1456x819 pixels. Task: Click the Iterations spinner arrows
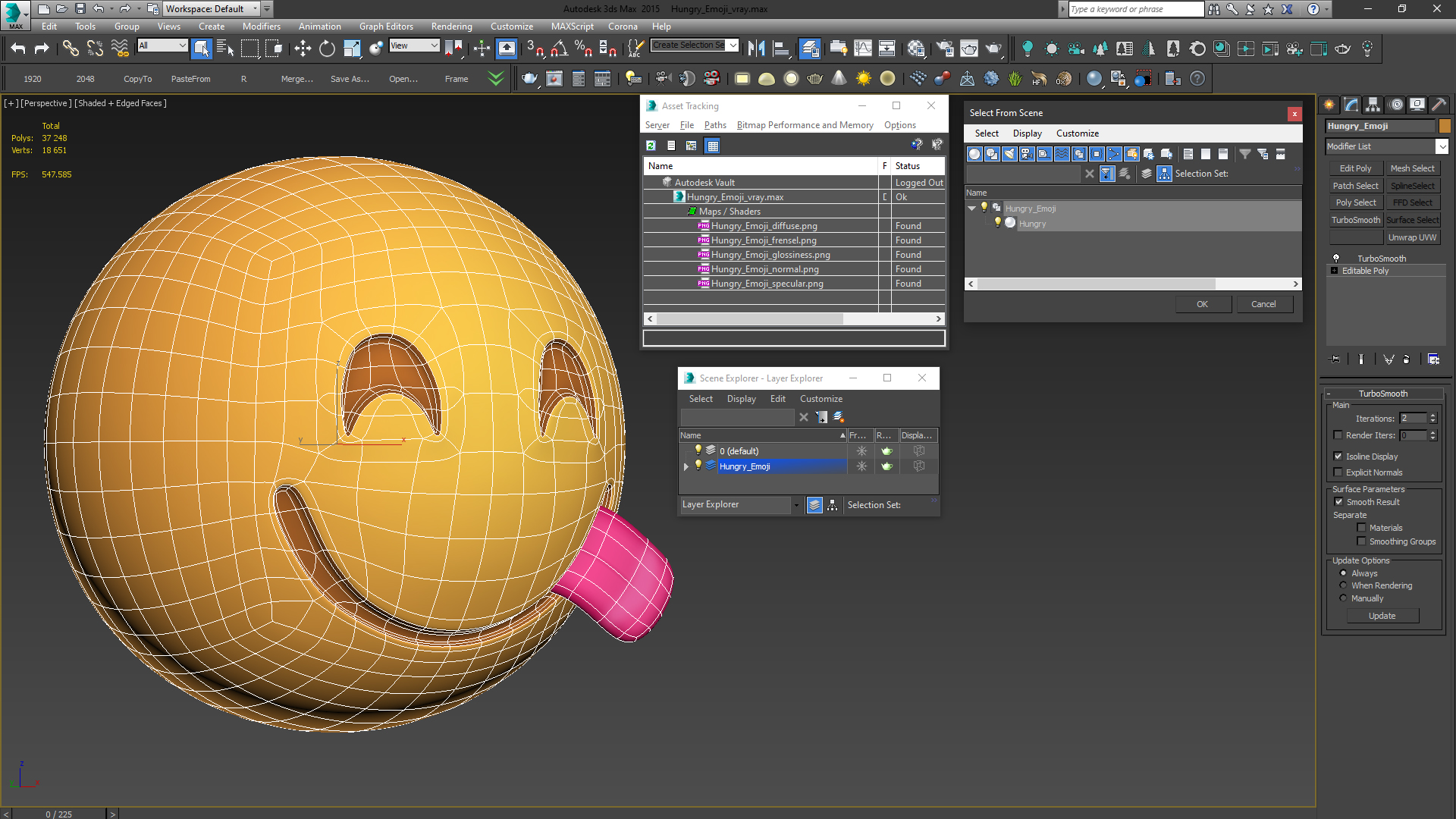pos(1432,418)
